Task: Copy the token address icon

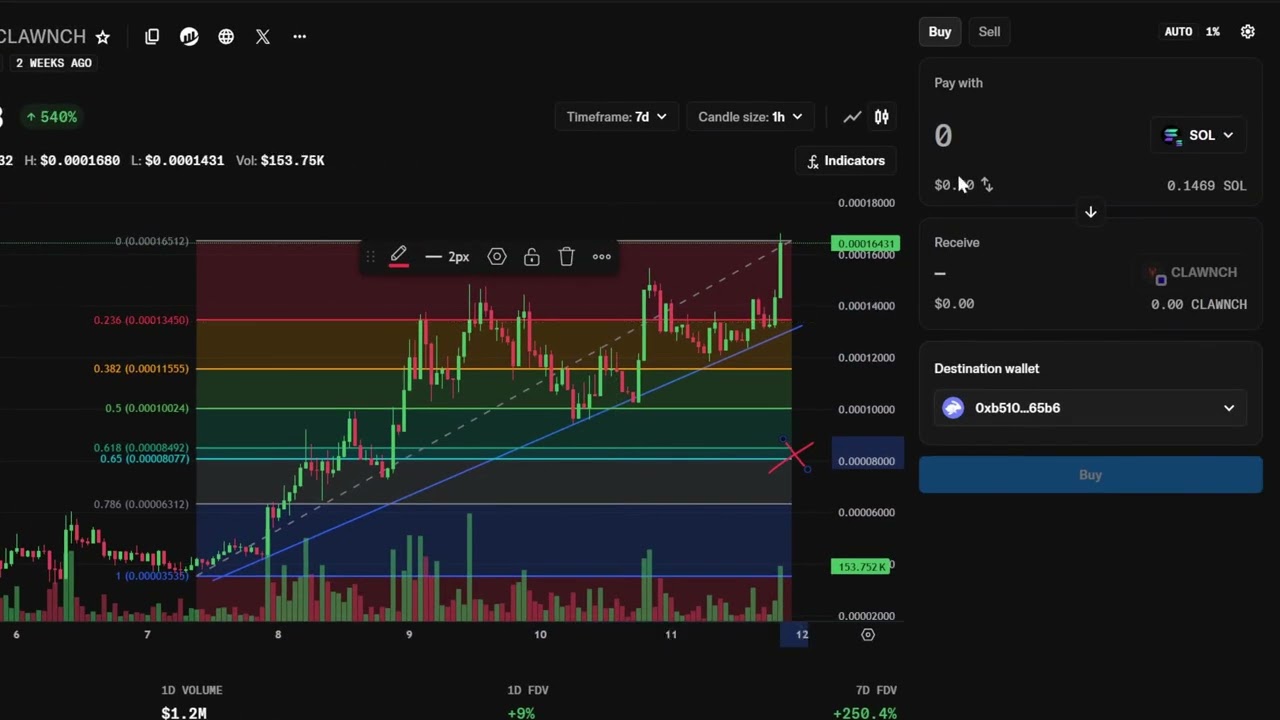Action: (152, 36)
